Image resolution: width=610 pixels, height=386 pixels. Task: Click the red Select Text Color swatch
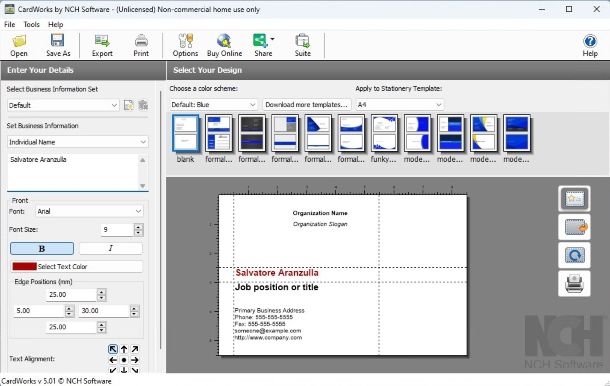(25, 267)
